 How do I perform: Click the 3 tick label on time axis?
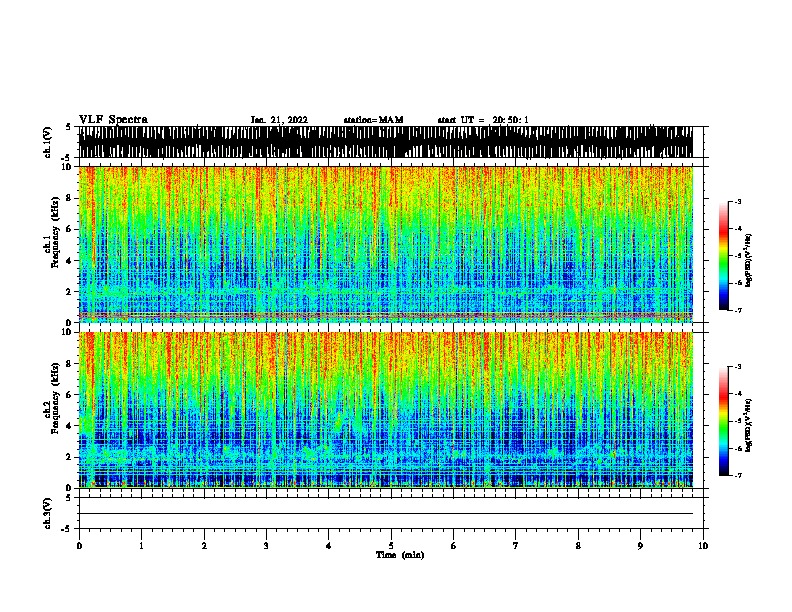(266, 546)
